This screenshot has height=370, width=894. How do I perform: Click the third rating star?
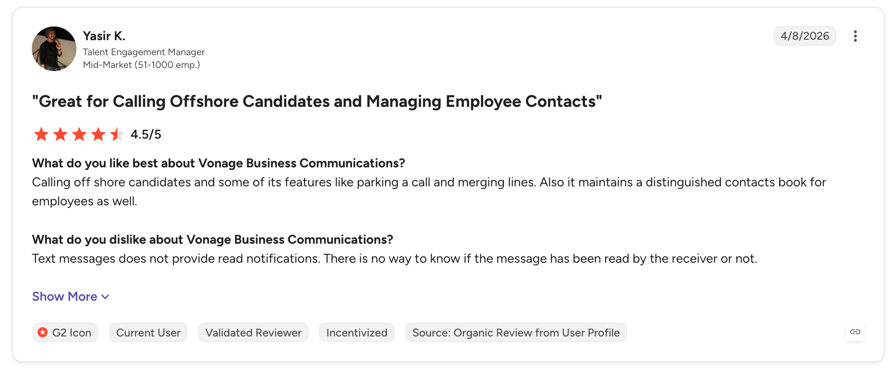79,135
